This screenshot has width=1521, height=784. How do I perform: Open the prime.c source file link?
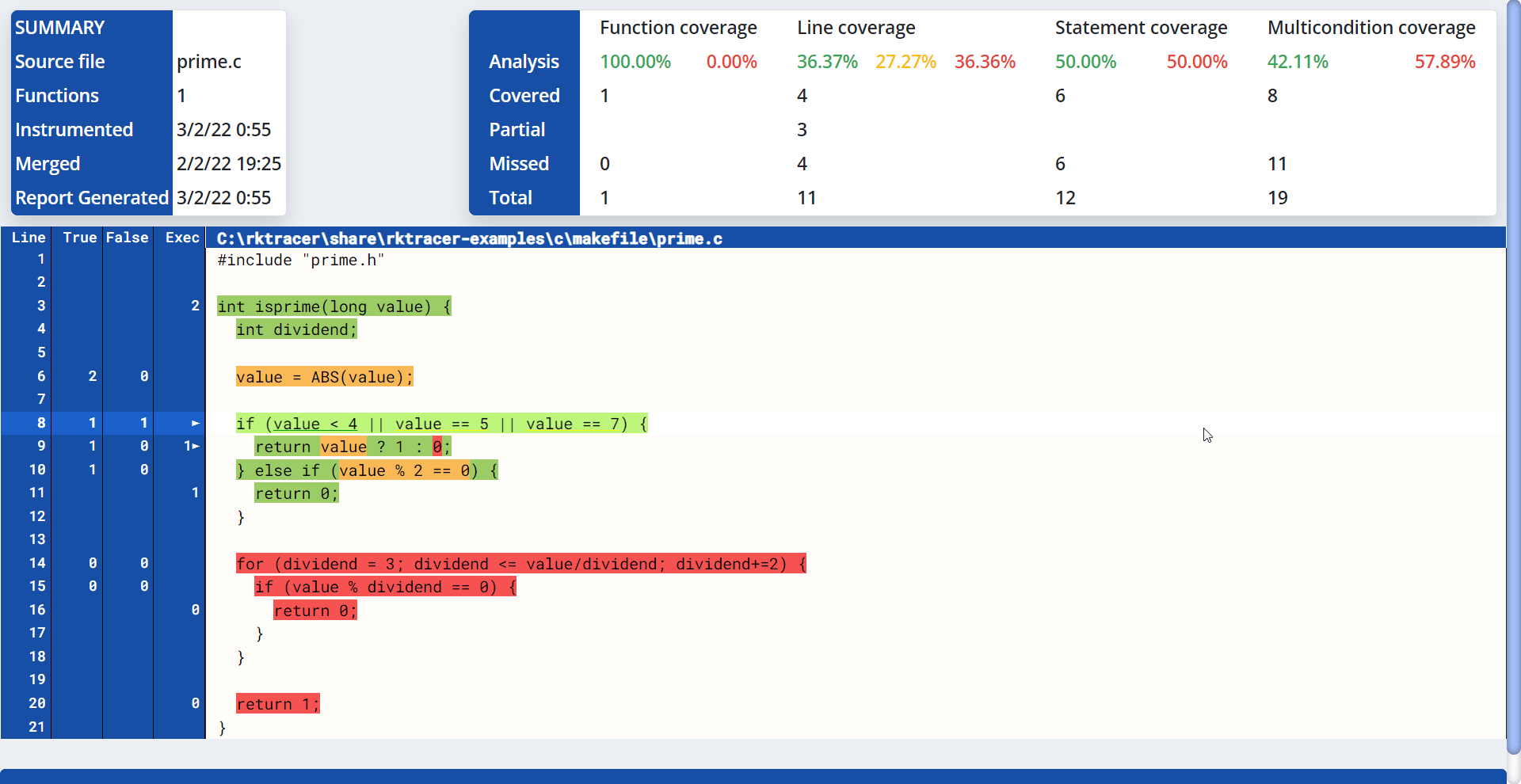pyautogui.click(x=208, y=61)
